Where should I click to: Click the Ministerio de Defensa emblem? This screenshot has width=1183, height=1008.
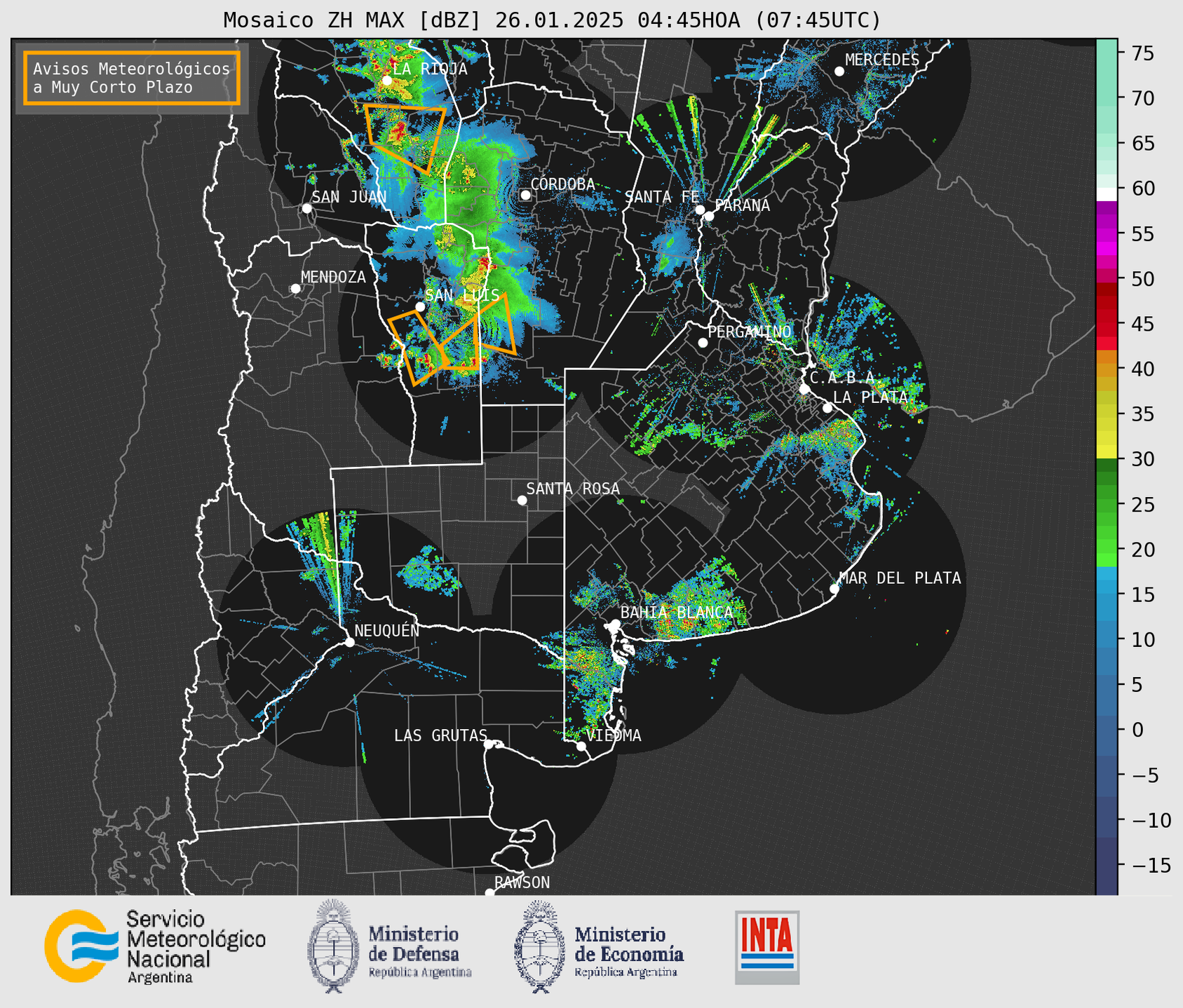click(334, 946)
